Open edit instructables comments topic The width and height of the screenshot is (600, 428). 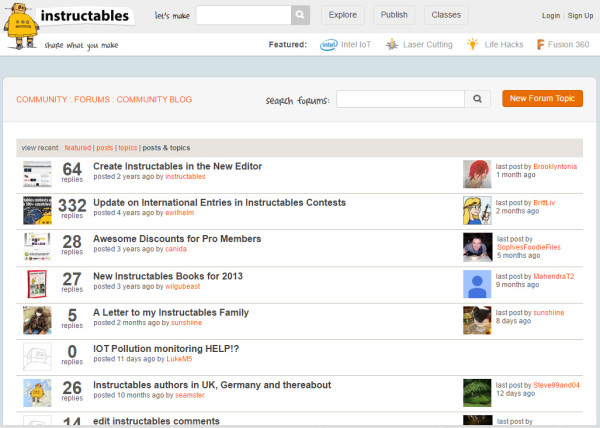[x=157, y=421]
